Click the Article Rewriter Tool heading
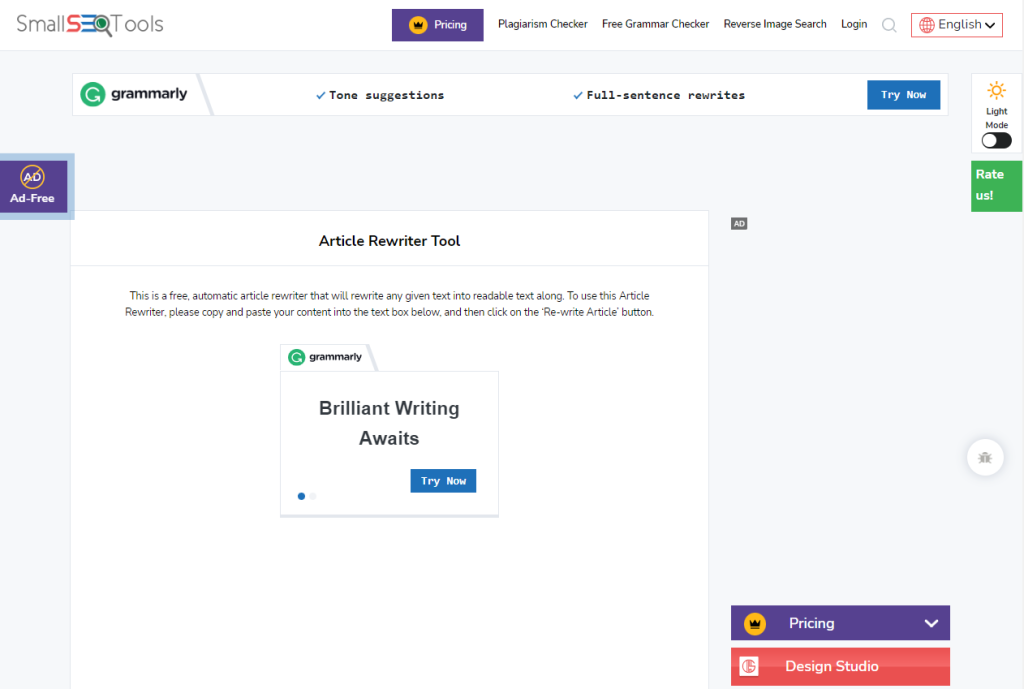1024x689 pixels. pyautogui.click(x=389, y=241)
